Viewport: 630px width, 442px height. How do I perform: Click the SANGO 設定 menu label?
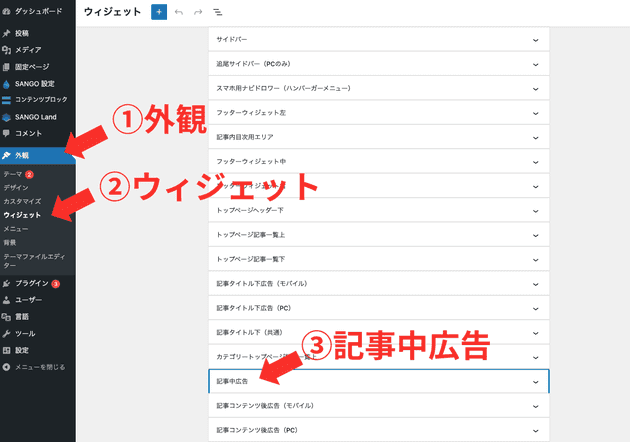click(x=35, y=84)
